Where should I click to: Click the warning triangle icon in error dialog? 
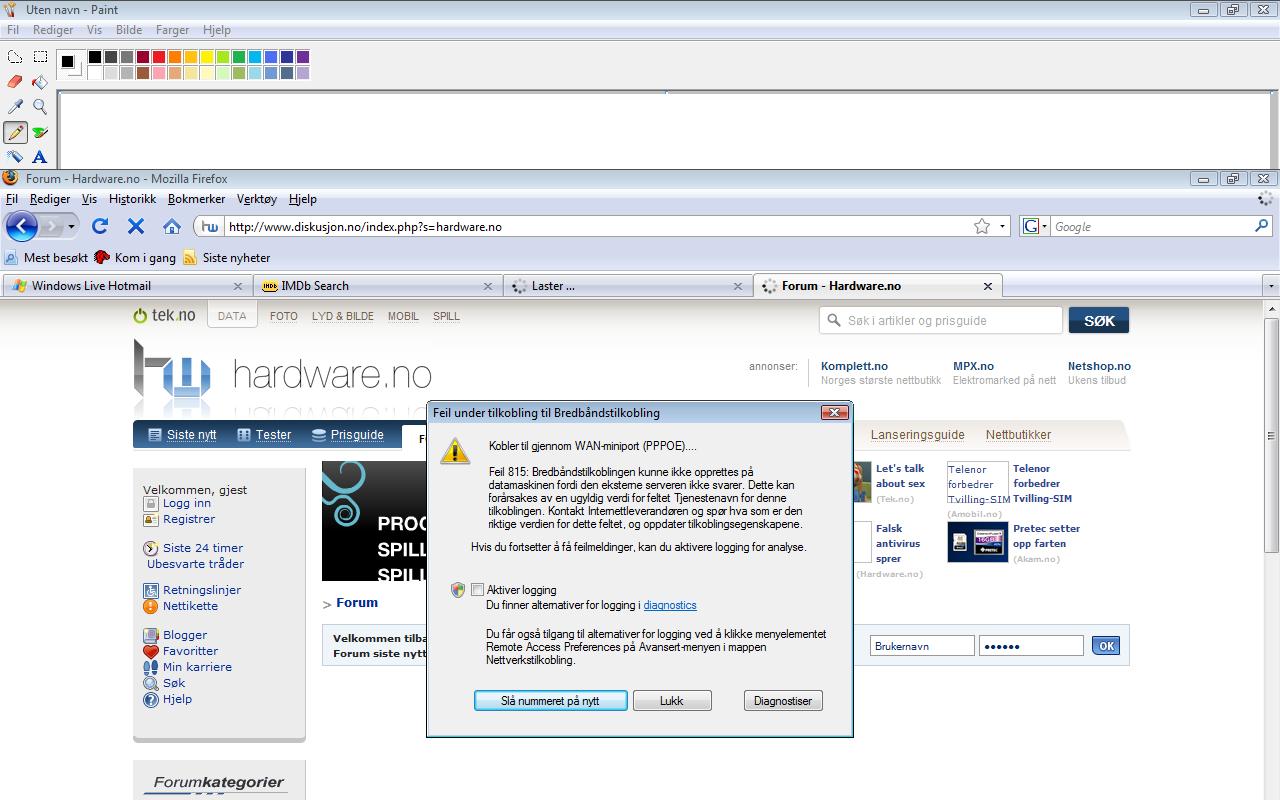455,451
